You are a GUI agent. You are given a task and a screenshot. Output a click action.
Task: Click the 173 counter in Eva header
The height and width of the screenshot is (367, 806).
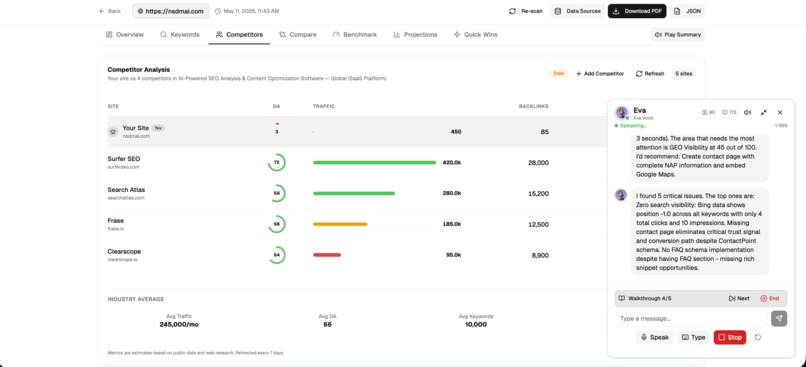click(x=729, y=112)
